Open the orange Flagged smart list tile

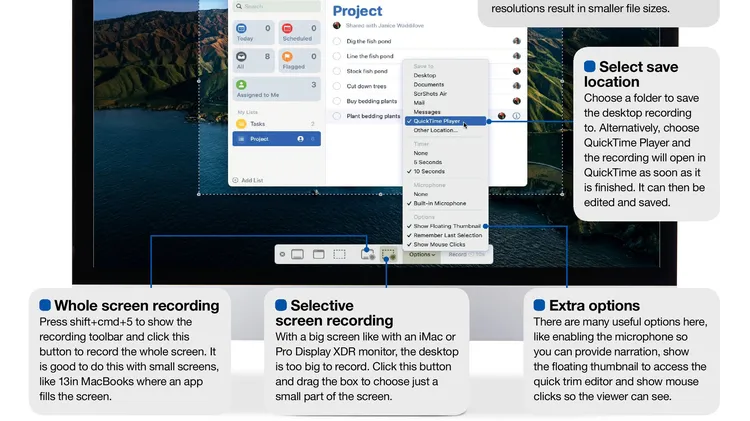tap(300, 61)
